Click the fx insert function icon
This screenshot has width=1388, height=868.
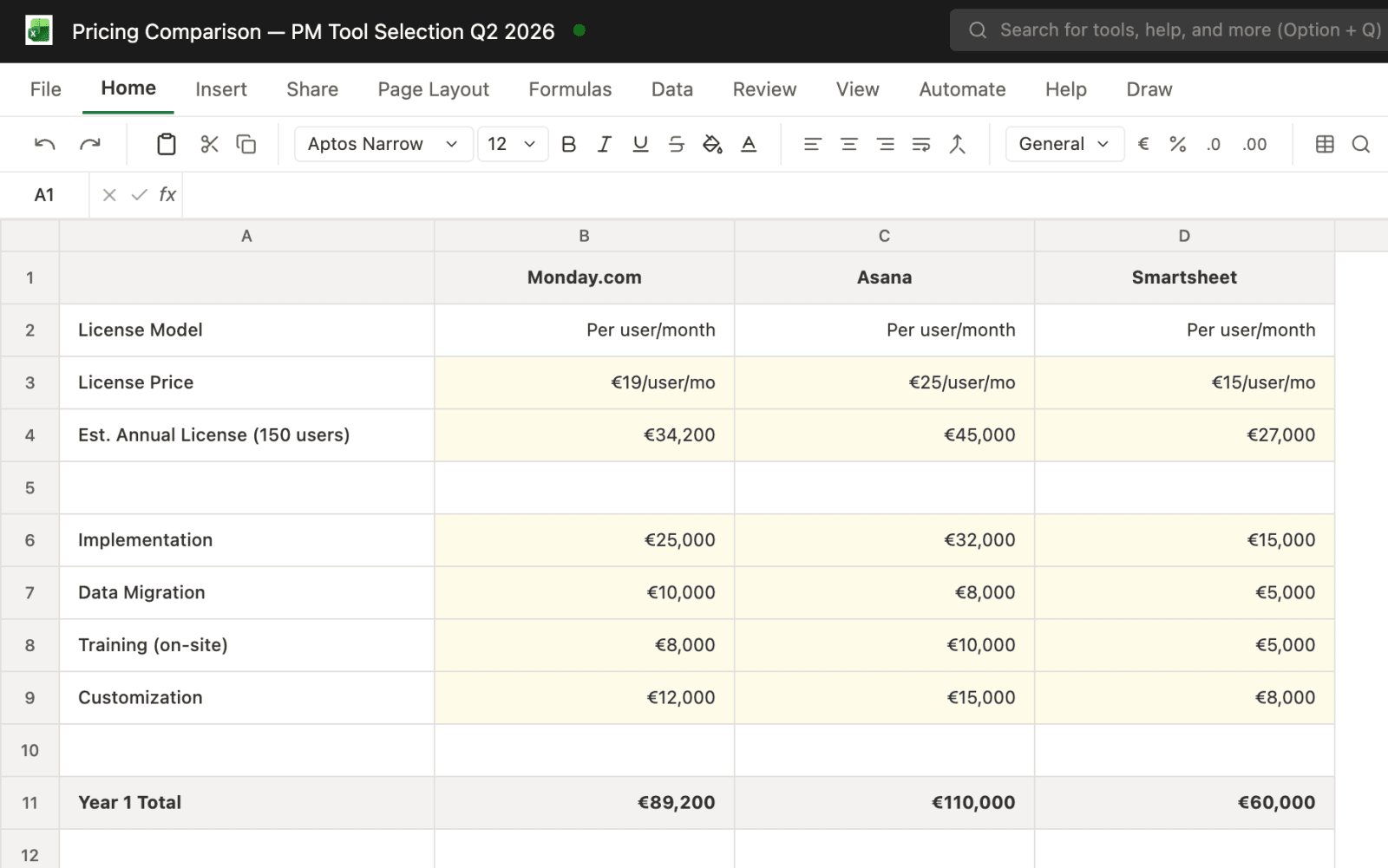pos(167,195)
